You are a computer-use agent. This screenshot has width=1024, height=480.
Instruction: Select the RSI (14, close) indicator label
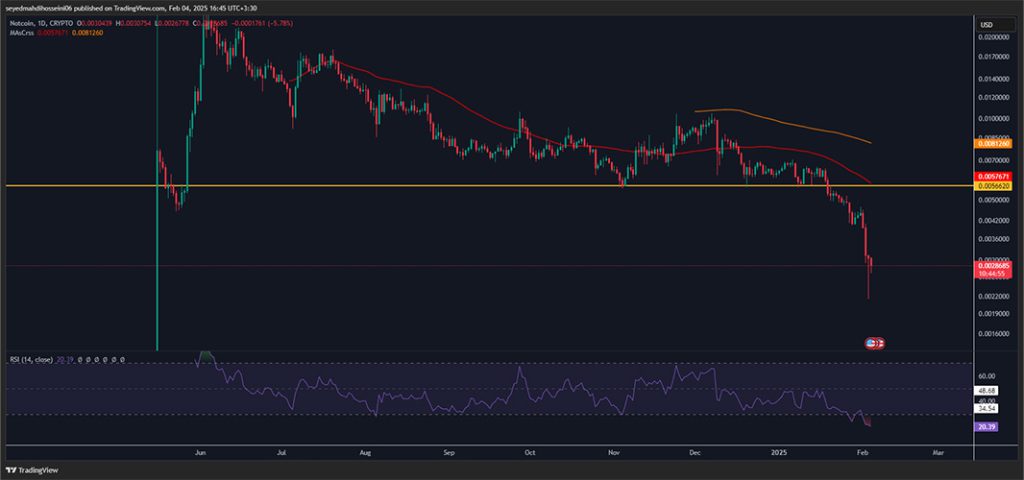click(x=31, y=360)
